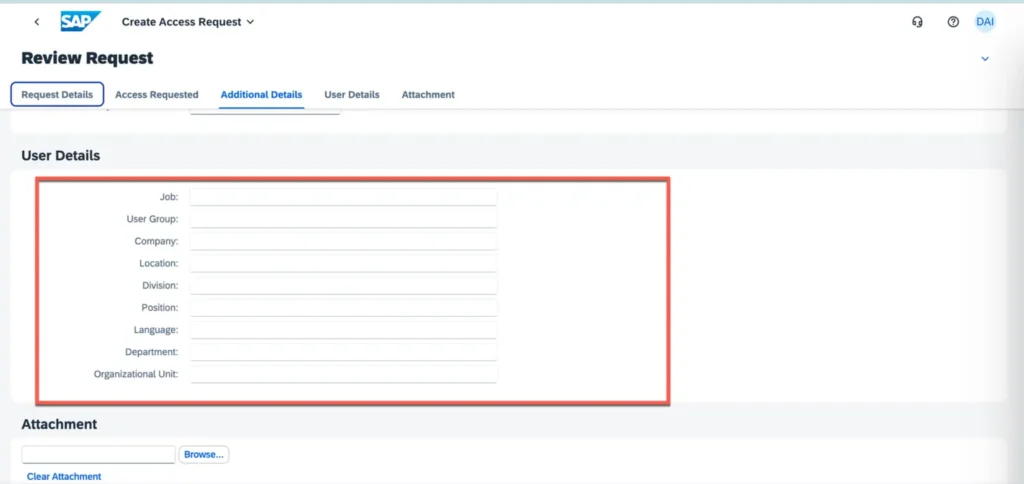
Task: Switch to the Request Details tab
Action: (57, 95)
